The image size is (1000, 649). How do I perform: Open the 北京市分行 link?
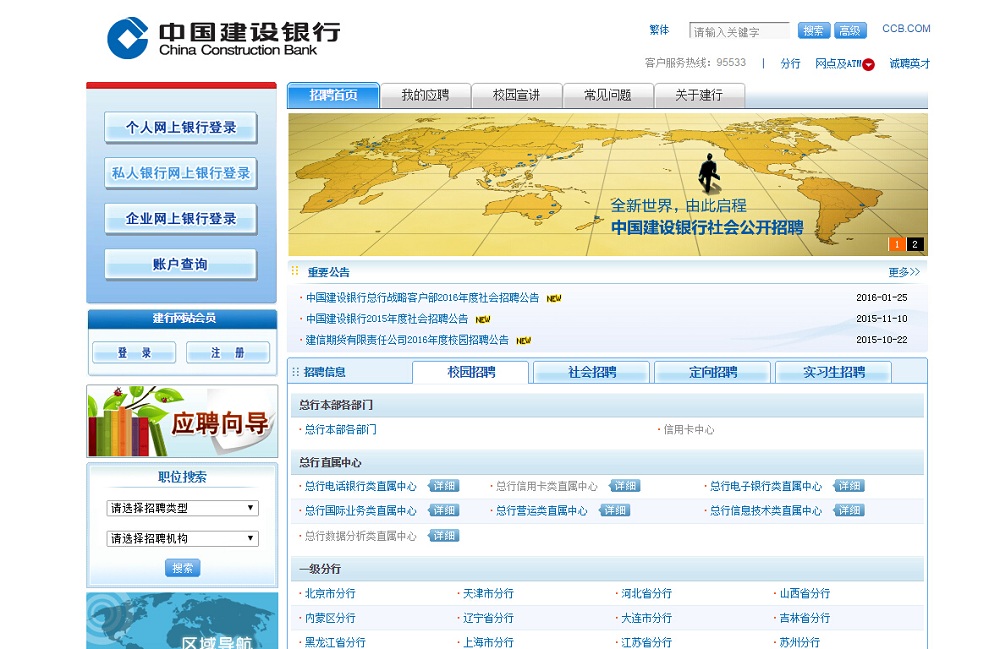pyautogui.click(x=330, y=593)
